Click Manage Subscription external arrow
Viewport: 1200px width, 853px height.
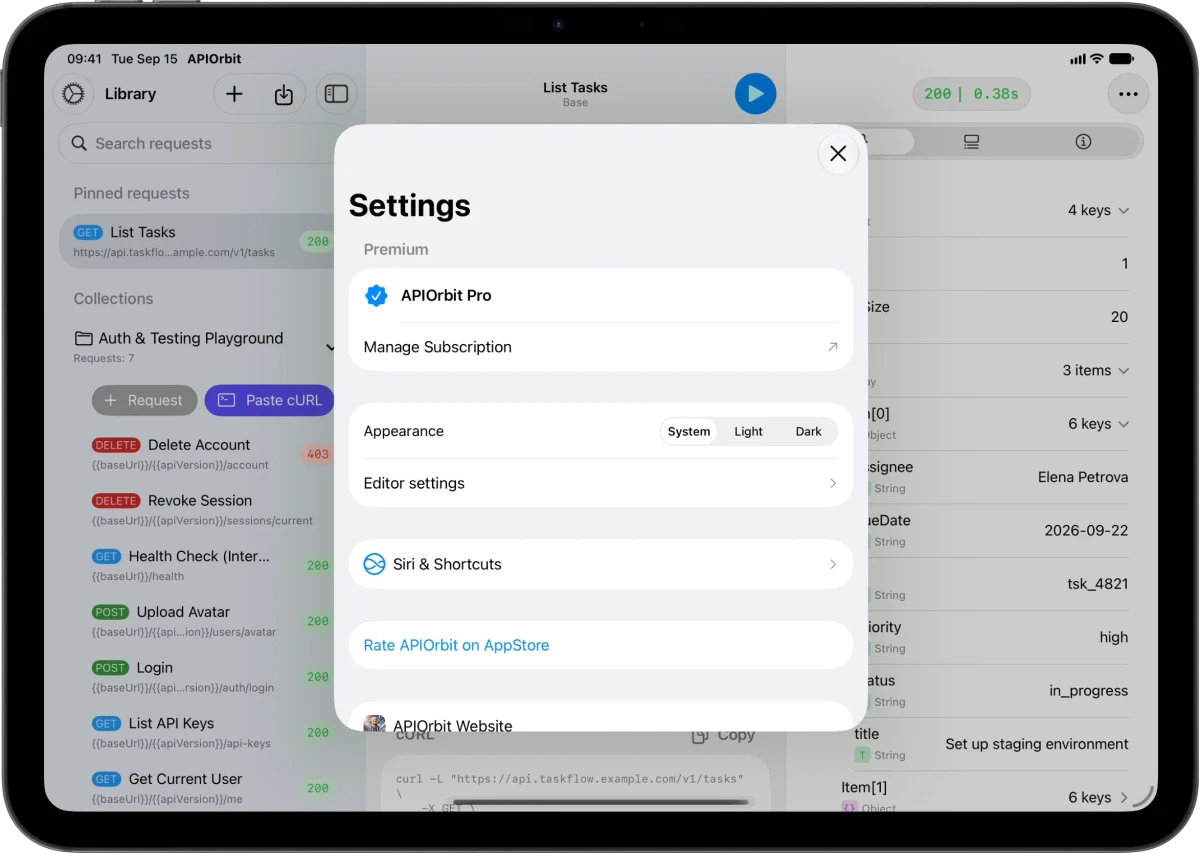point(832,347)
